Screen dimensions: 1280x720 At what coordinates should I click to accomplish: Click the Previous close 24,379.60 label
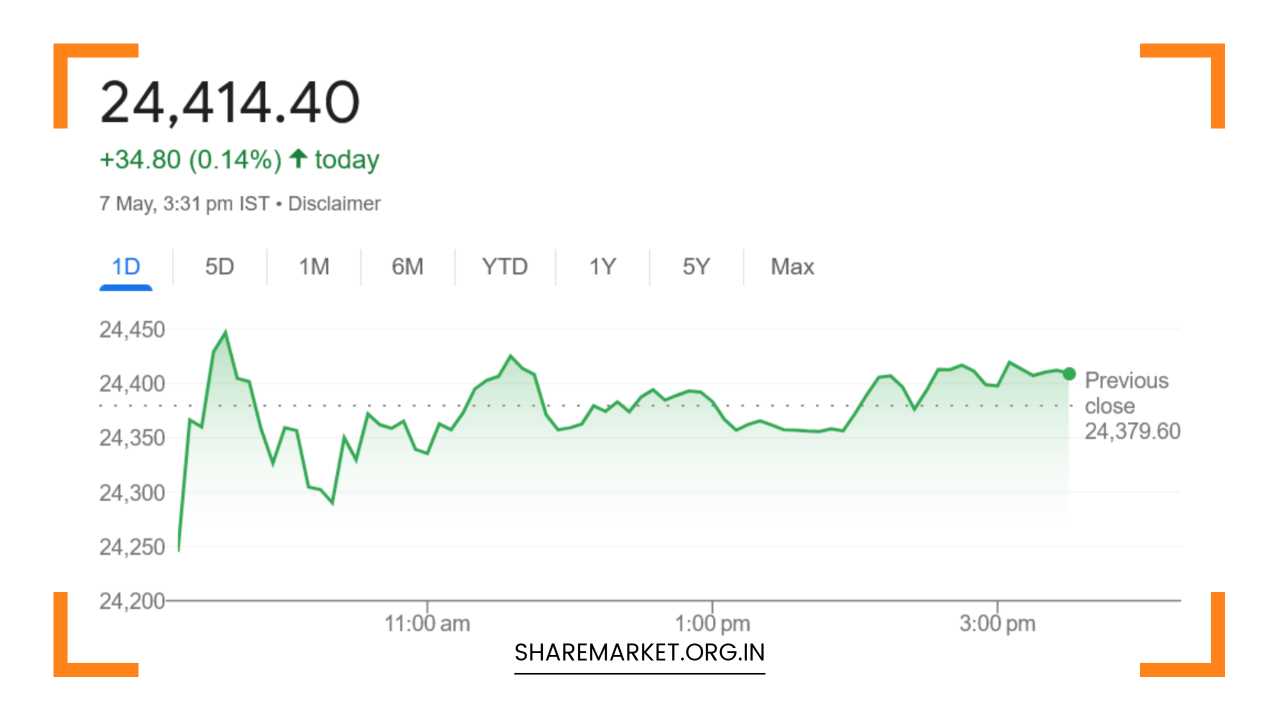pyautogui.click(x=1131, y=406)
